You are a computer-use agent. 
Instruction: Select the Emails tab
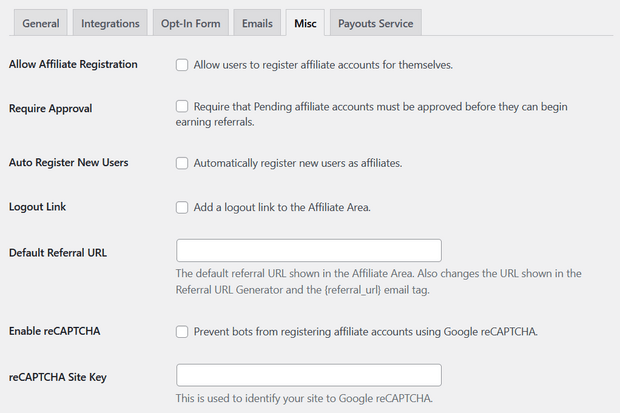[257, 23]
